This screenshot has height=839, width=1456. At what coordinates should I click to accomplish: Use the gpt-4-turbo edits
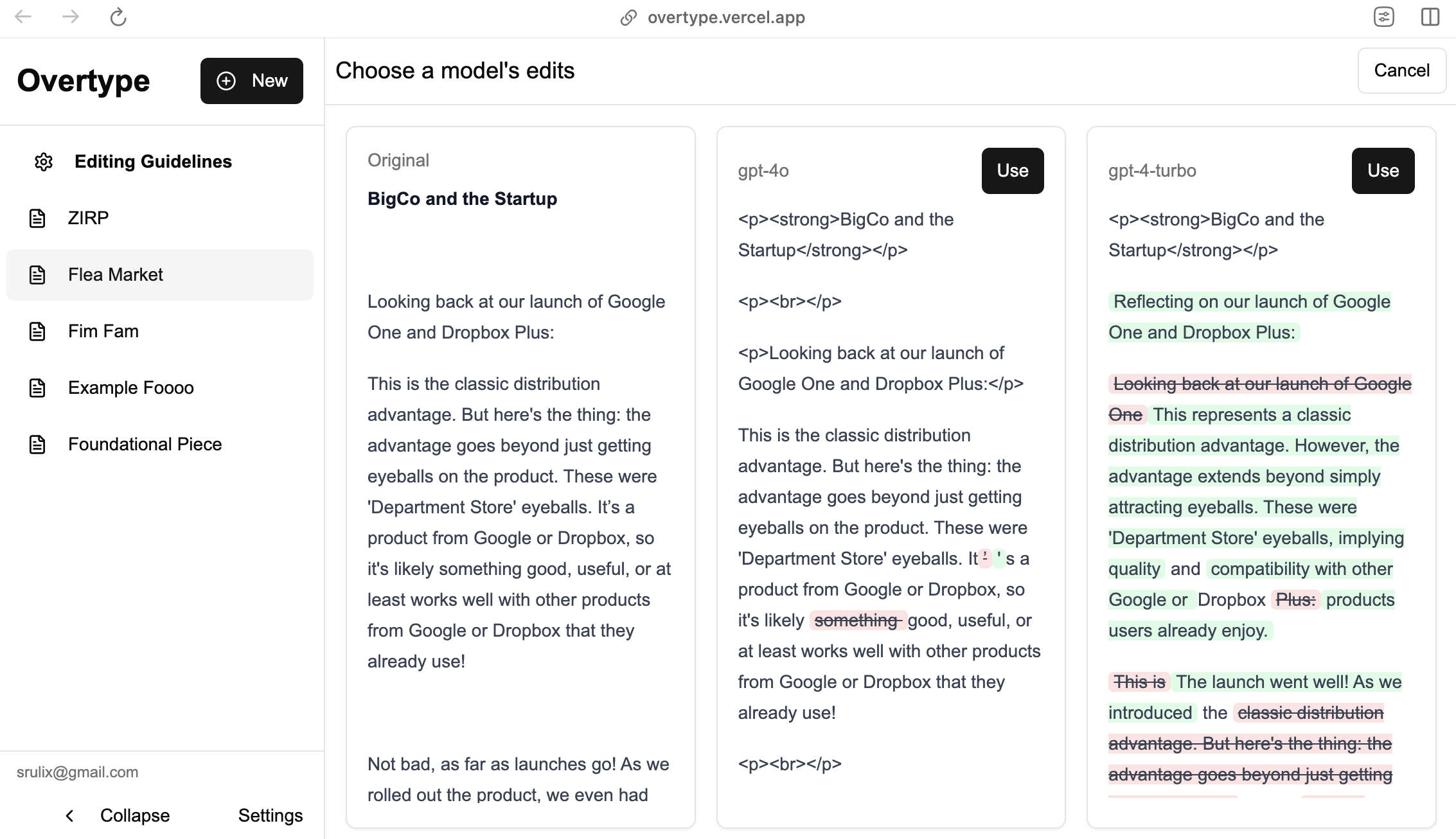pyautogui.click(x=1383, y=171)
